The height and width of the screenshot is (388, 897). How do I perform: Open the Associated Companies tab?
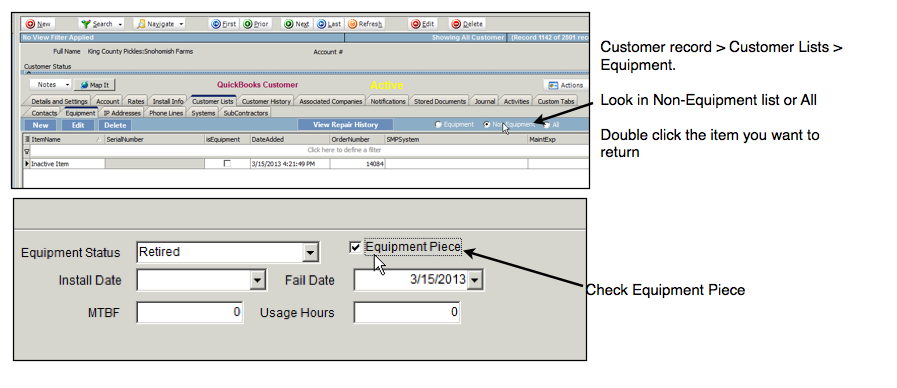tap(331, 101)
